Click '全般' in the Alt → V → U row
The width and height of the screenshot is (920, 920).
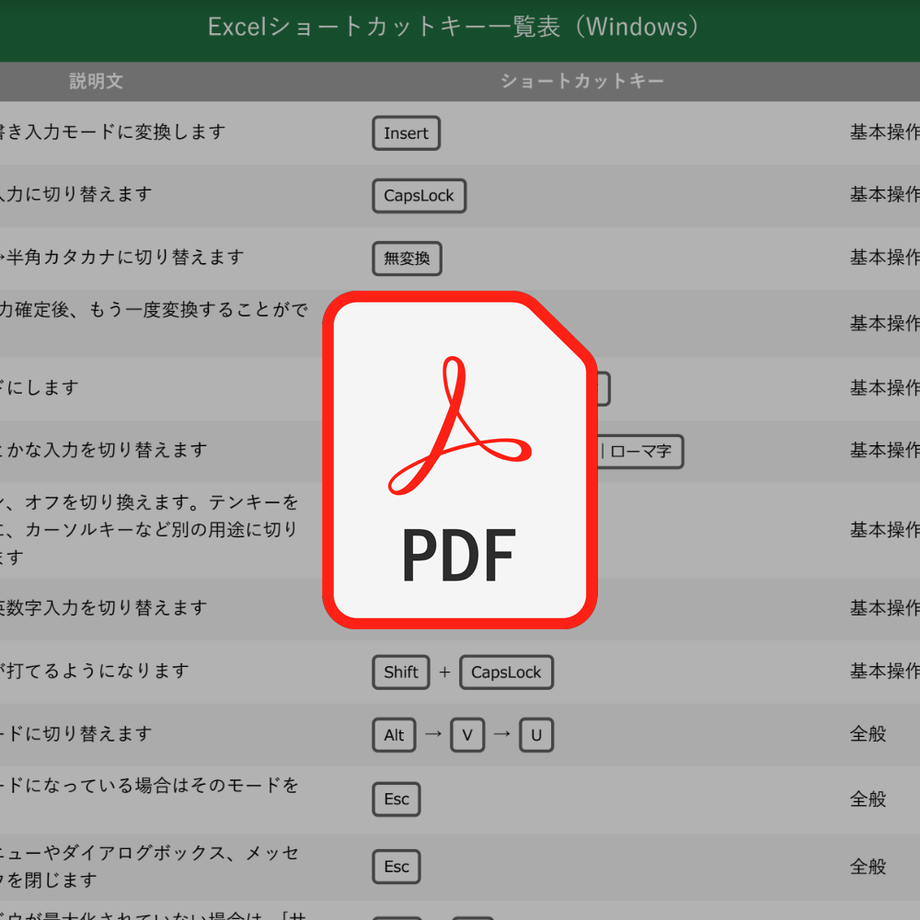(x=868, y=733)
